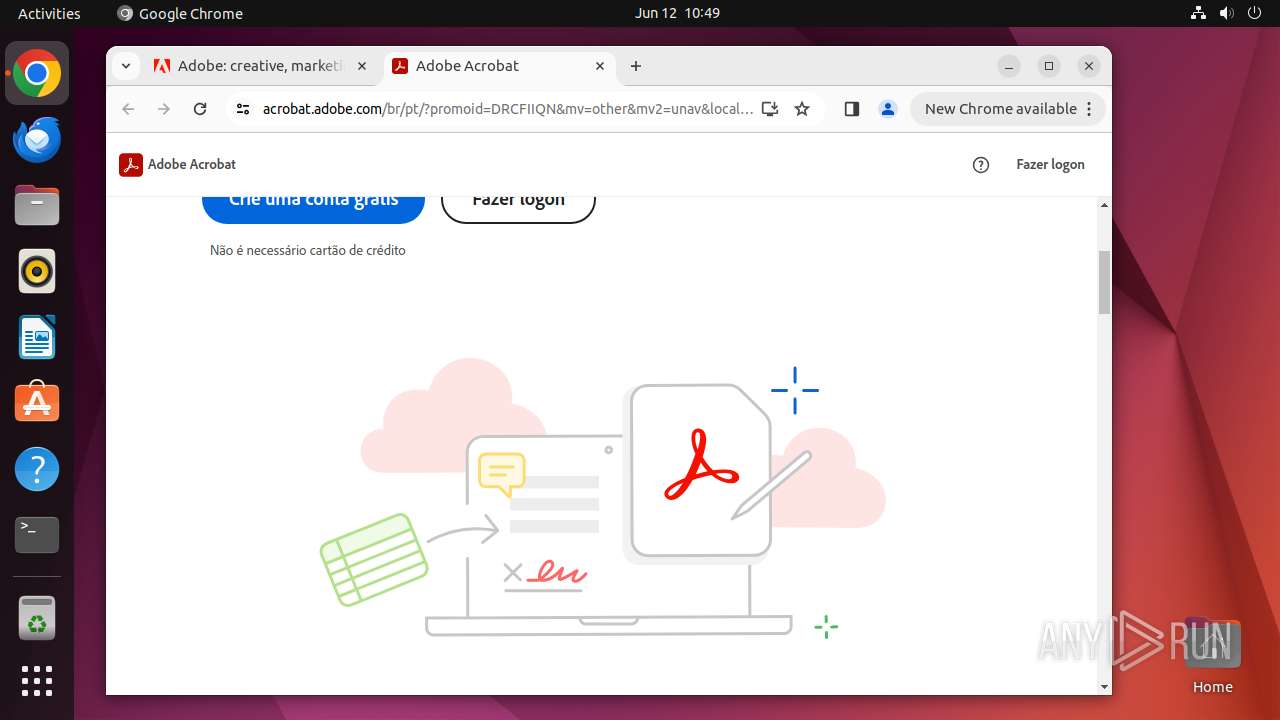
Task: Click the PDF document illustration
Action: [x=701, y=471]
